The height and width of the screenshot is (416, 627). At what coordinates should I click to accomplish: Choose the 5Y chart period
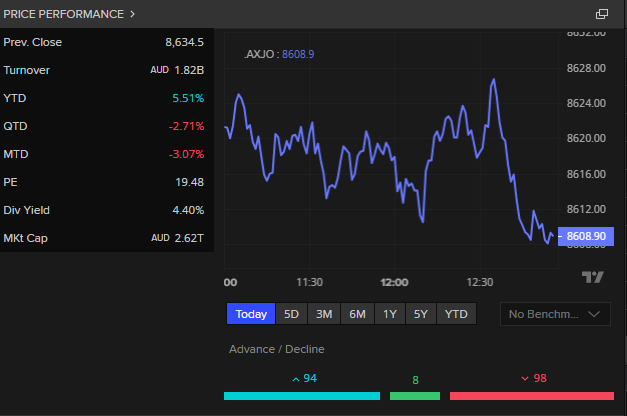[421, 314]
